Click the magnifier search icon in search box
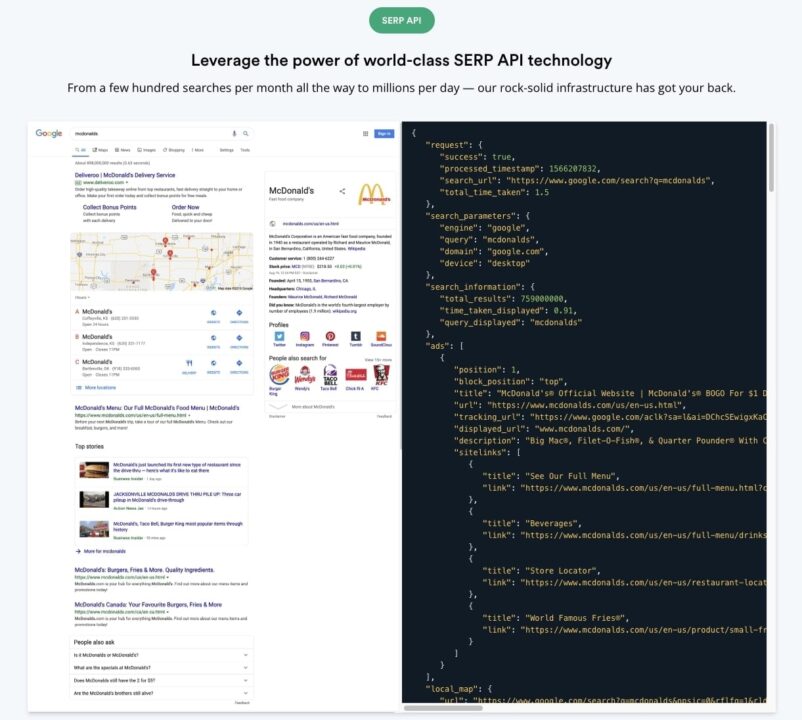Image resolution: width=802 pixels, height=720 pixels. (x=245, y=133)
